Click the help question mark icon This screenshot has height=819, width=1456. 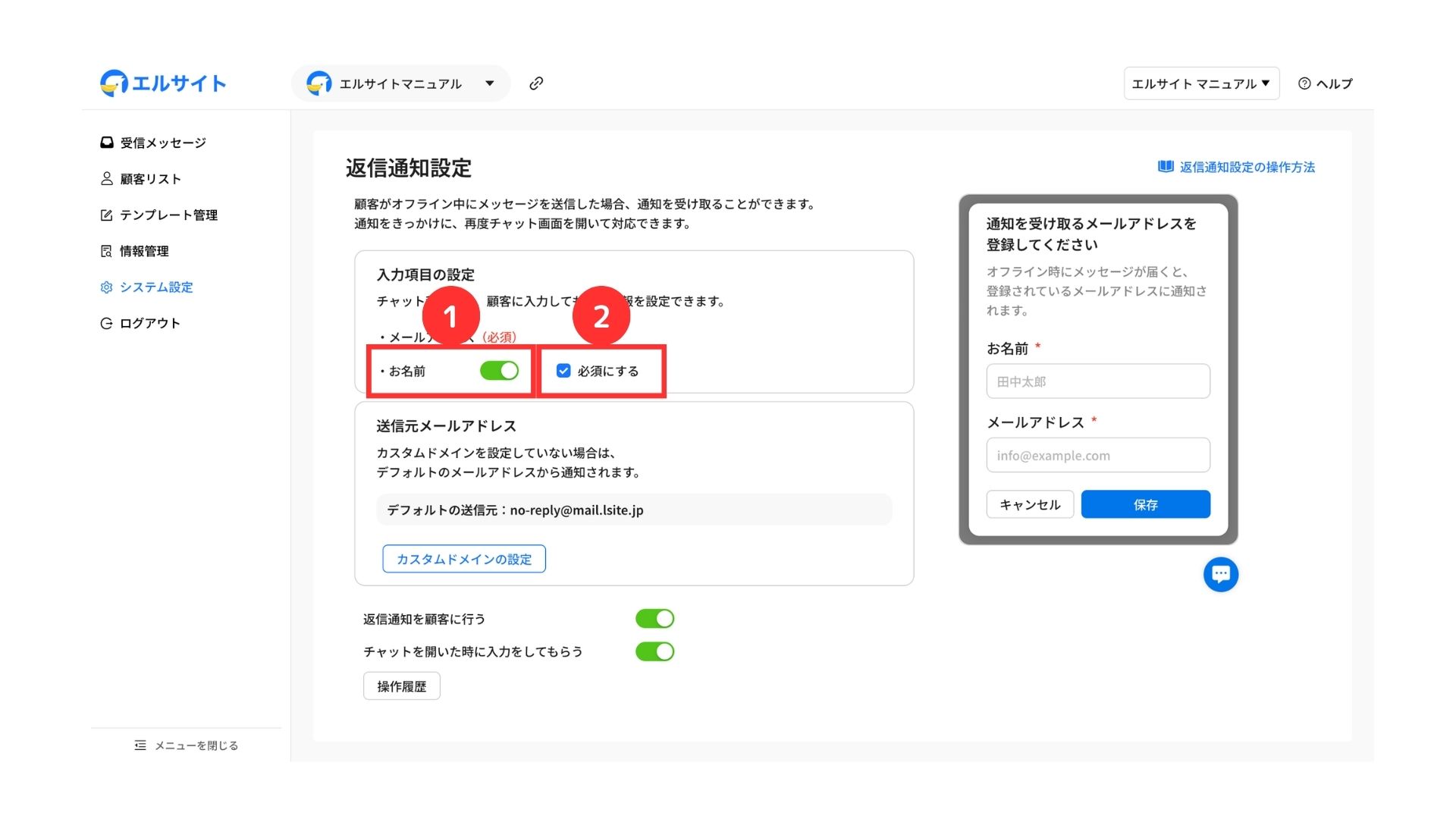click(1304, 83)
